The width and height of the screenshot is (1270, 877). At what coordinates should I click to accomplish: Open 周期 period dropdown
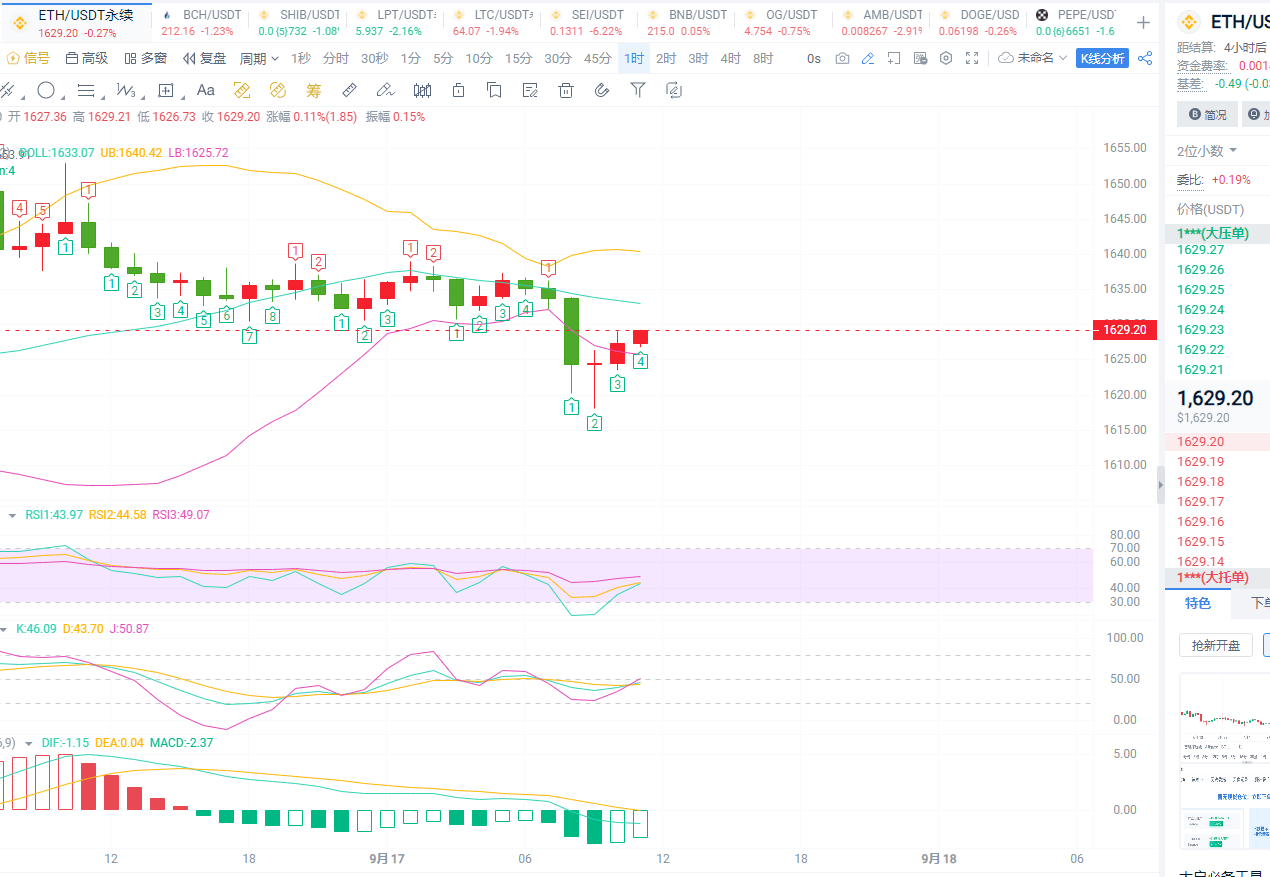click(260, 58)
